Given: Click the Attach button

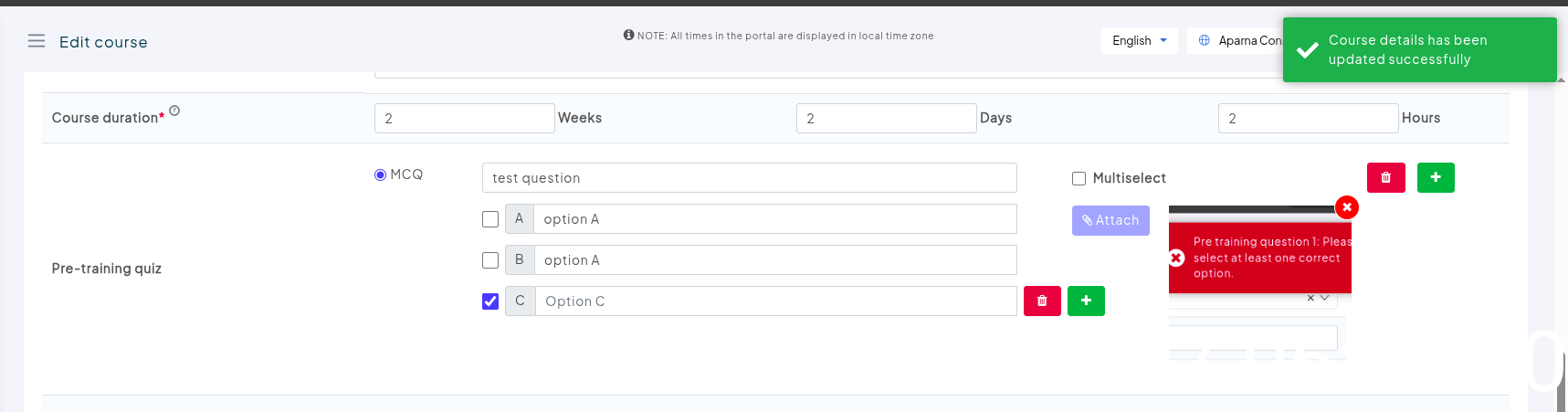Looking at the screenshot, I should pyautogui.click(x=1110, y=220).
